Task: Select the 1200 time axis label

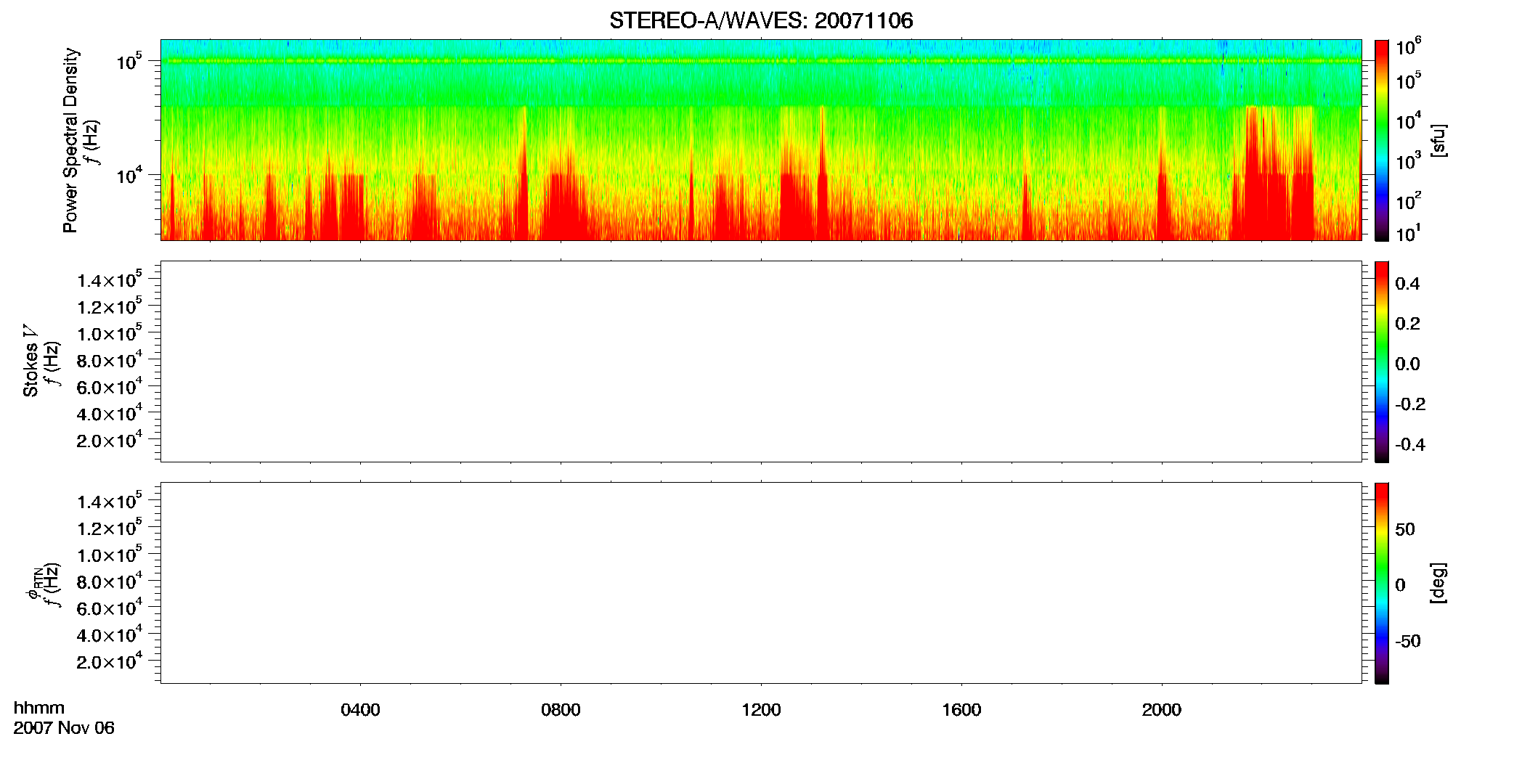Action: point(761,710)
